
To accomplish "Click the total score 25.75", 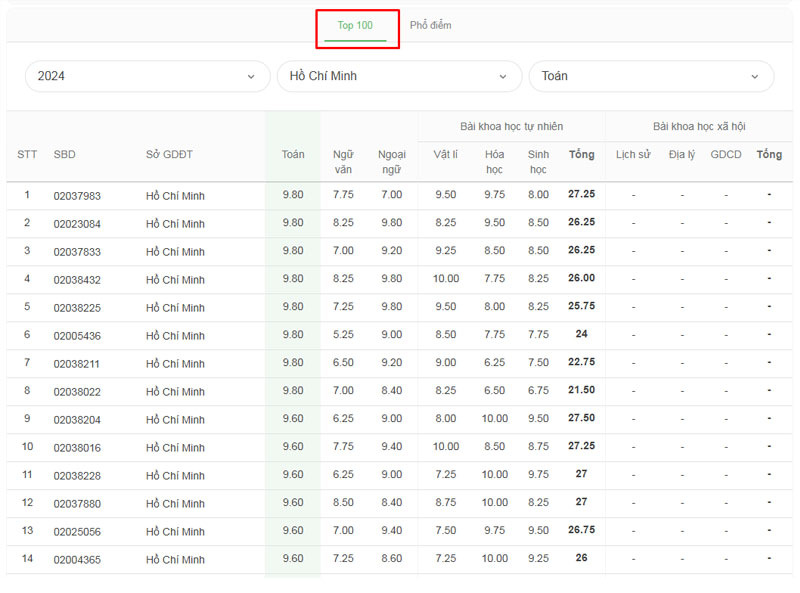I will coord(582,306).
